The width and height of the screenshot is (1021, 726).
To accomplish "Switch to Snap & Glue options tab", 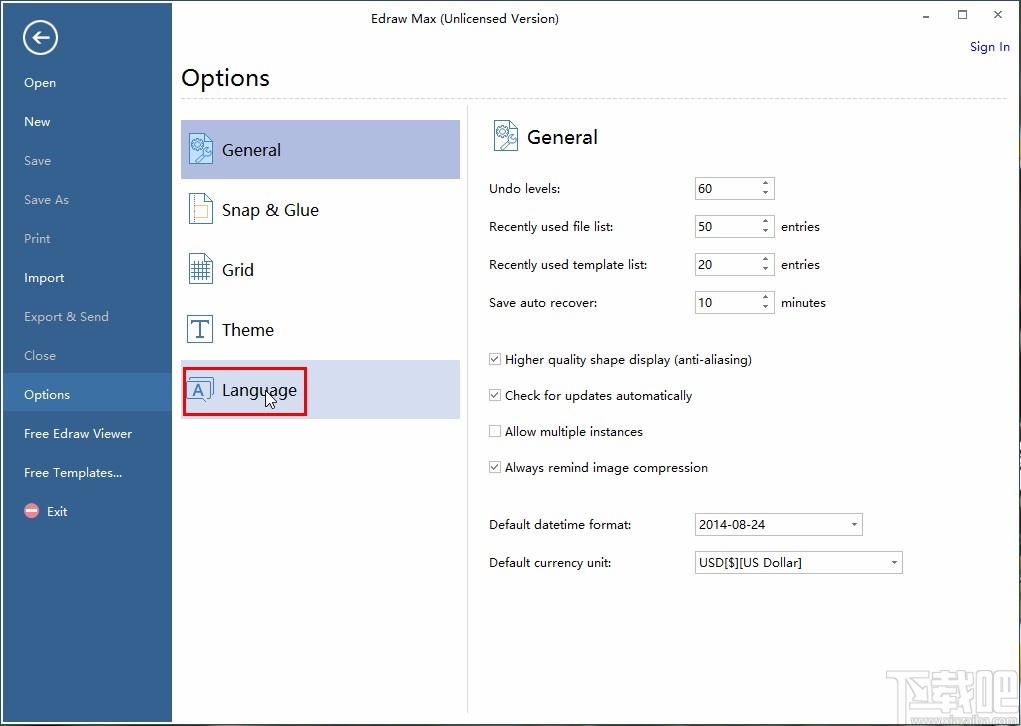I will (x=320, y=209).
